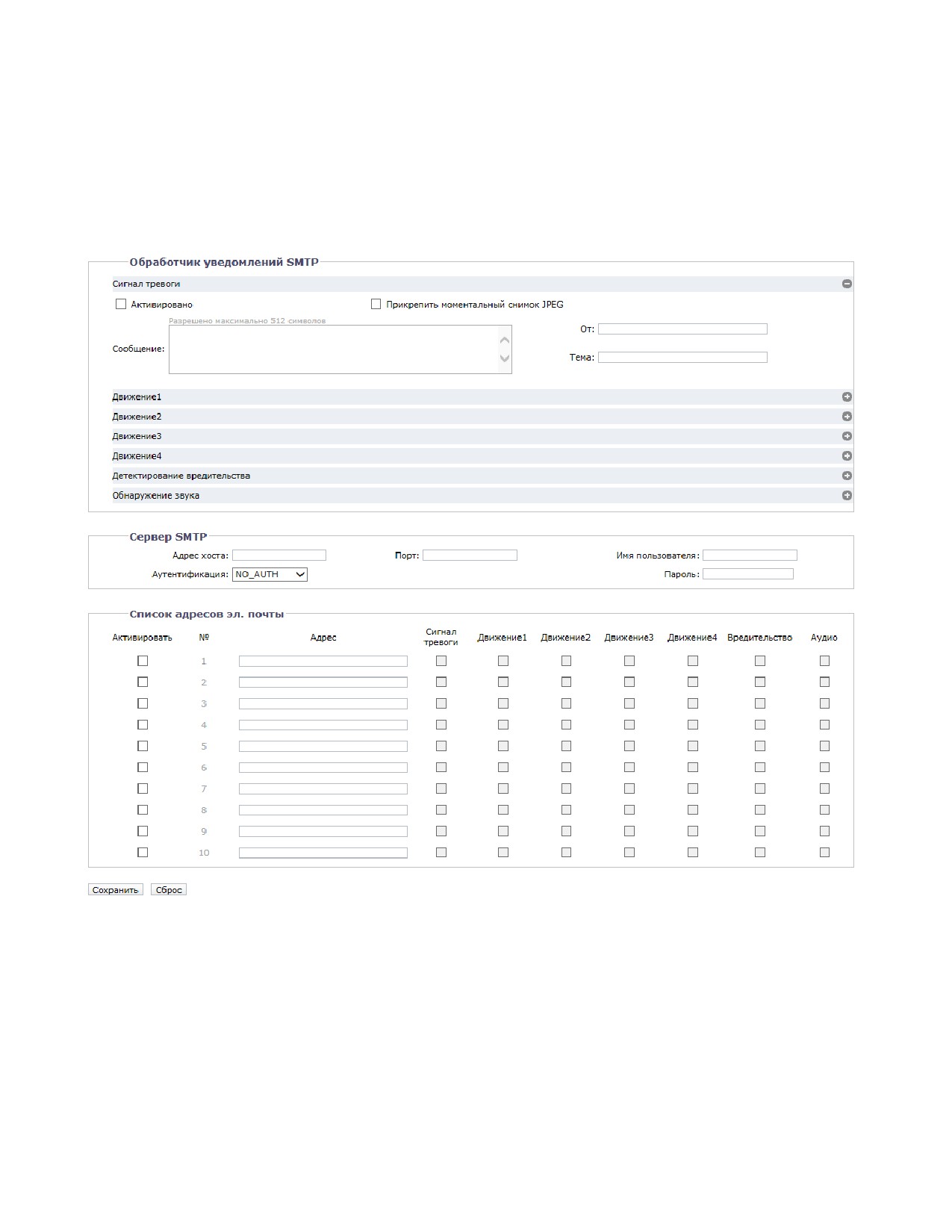Collapse the Сигнал тревоги section minus icon

click(x=847, y=284)
